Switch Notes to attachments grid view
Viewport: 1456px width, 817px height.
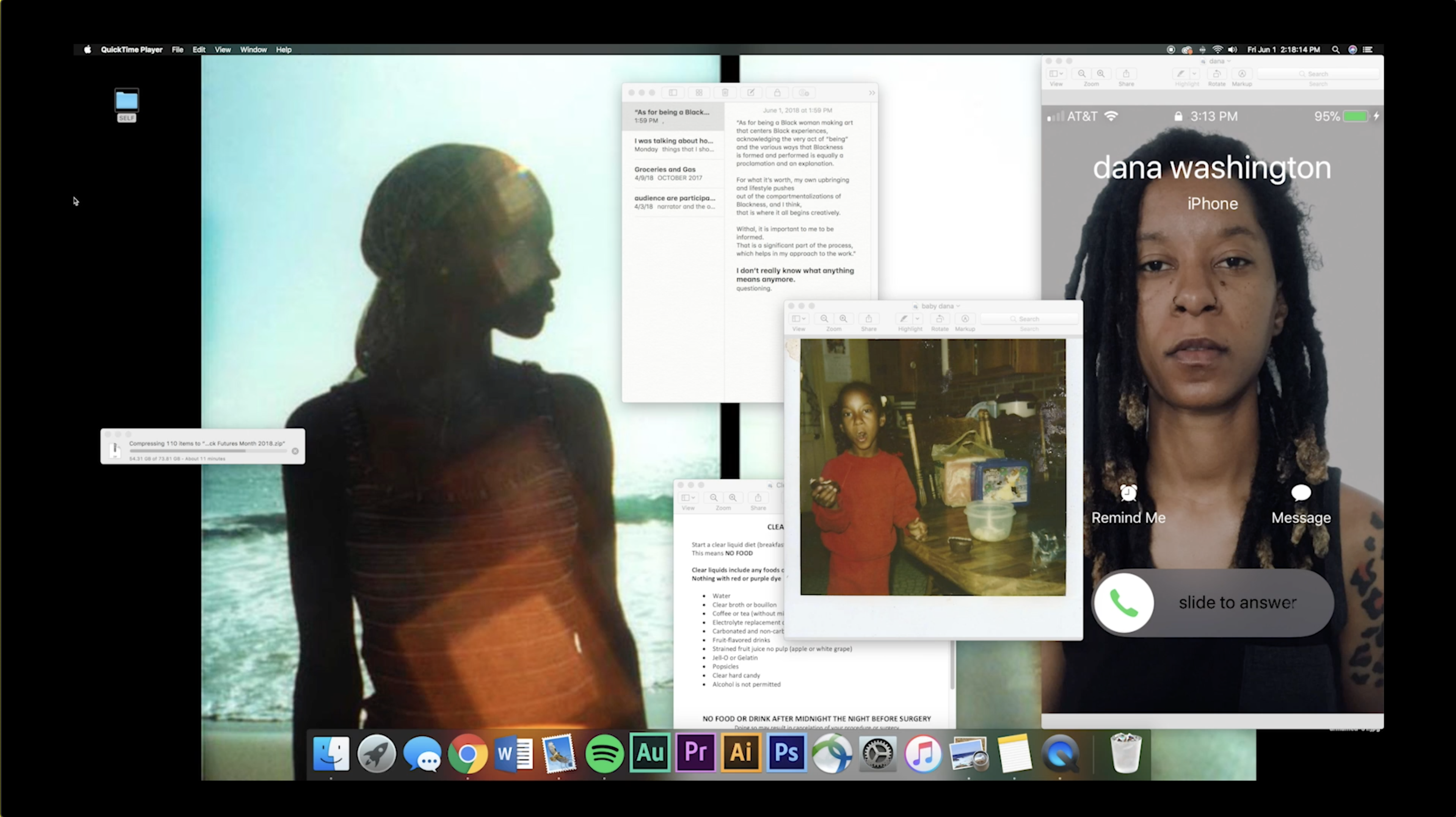(x=699, y=93)
